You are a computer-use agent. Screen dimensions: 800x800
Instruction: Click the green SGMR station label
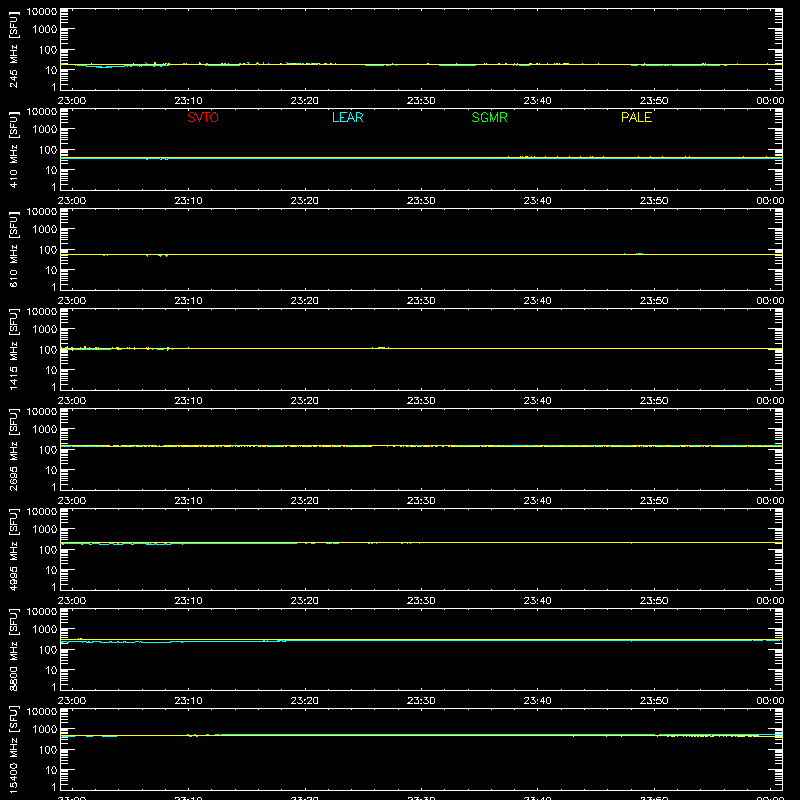(x=489, y=117)
